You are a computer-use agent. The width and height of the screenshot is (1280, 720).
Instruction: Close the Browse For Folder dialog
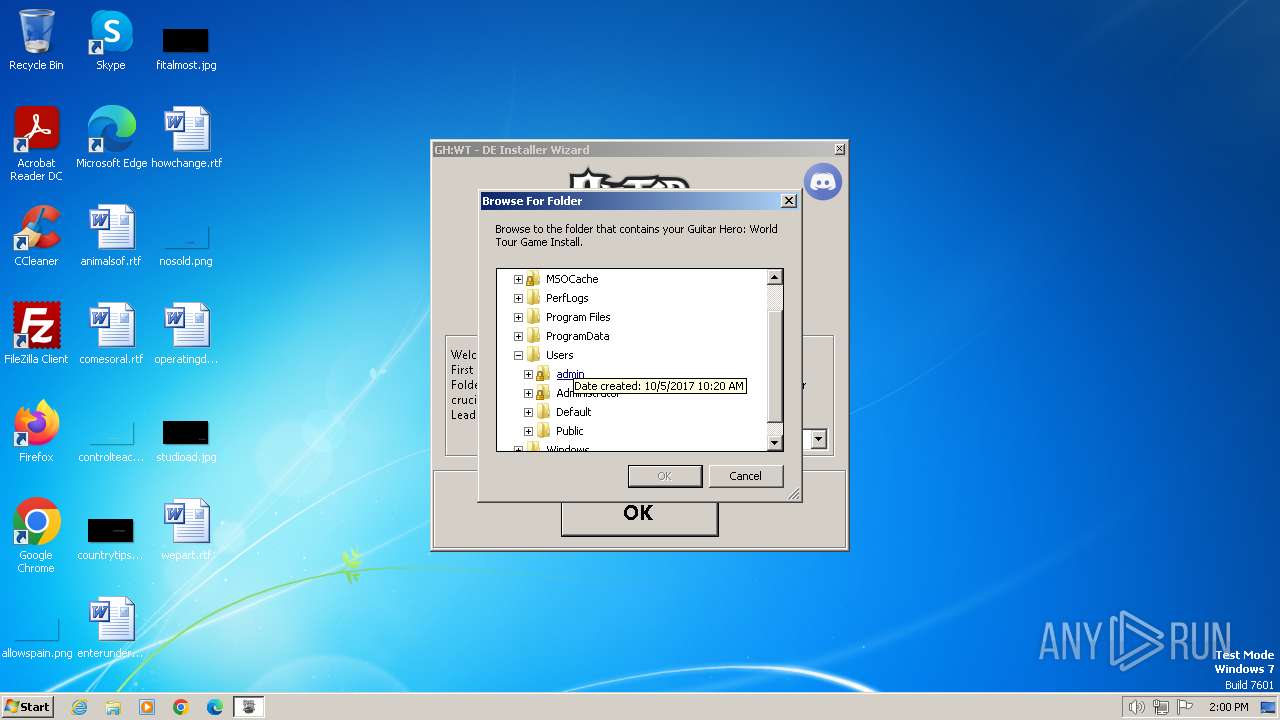[x=788, y=201]
